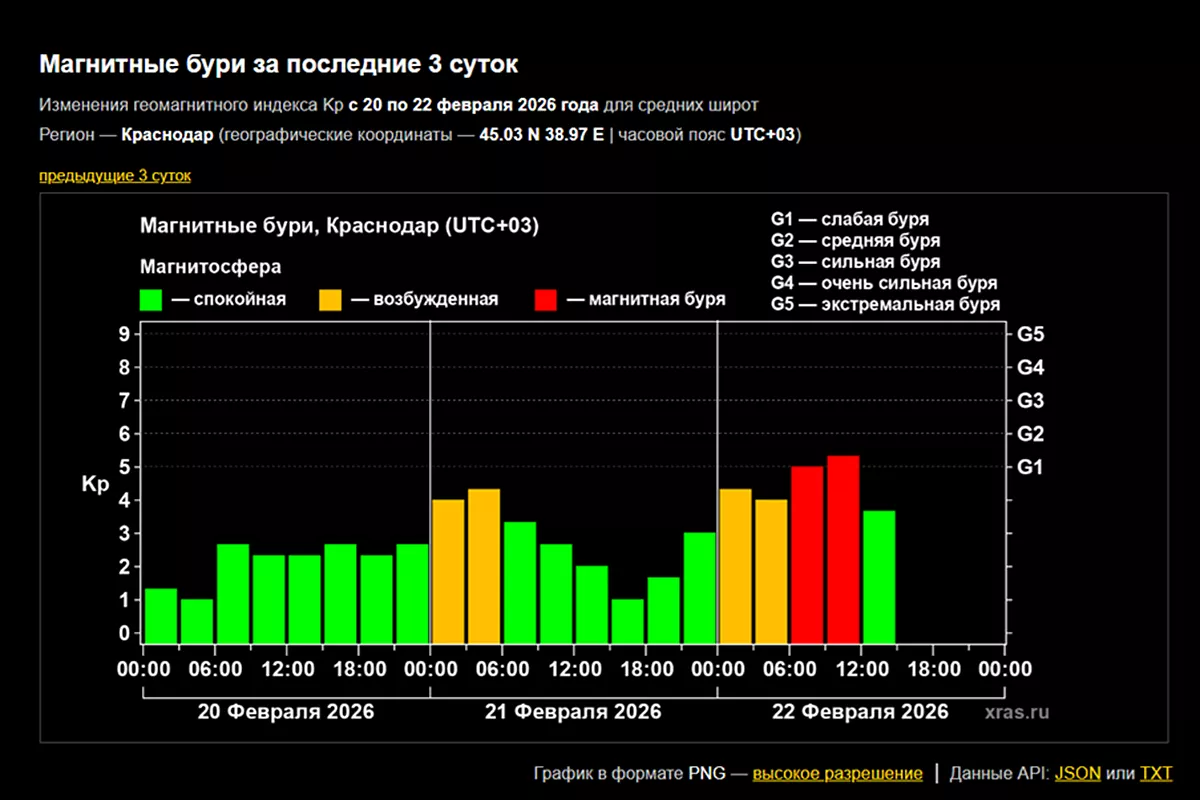Click the red "магнитная буря" legend swatch

546,299
